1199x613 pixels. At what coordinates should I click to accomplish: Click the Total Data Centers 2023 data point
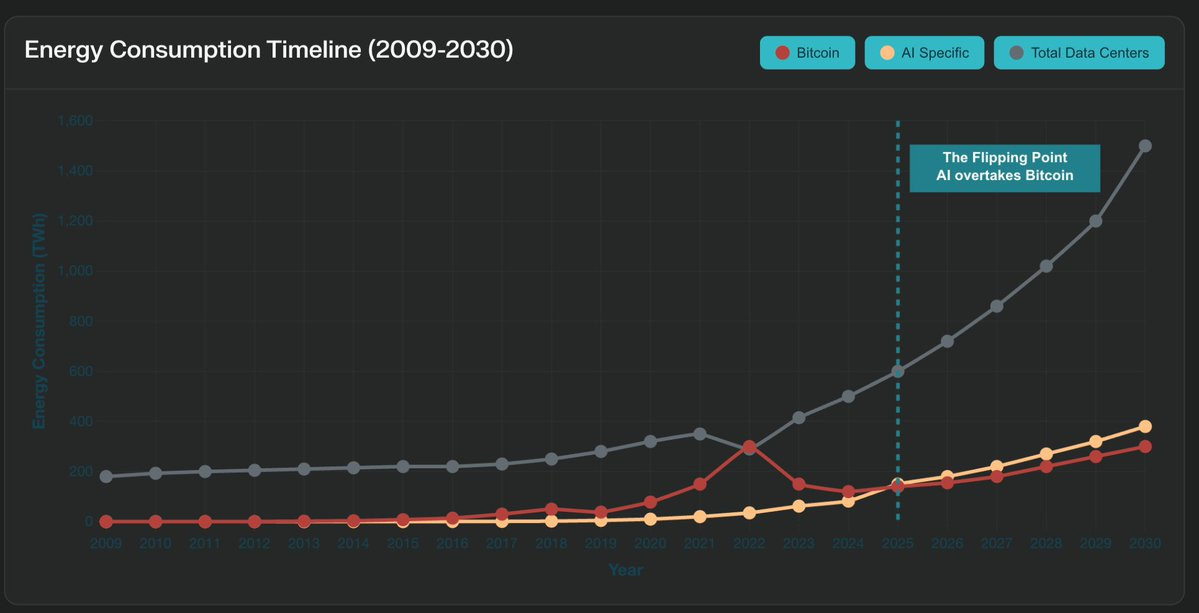pyautogui.click(x=798, y=417)
